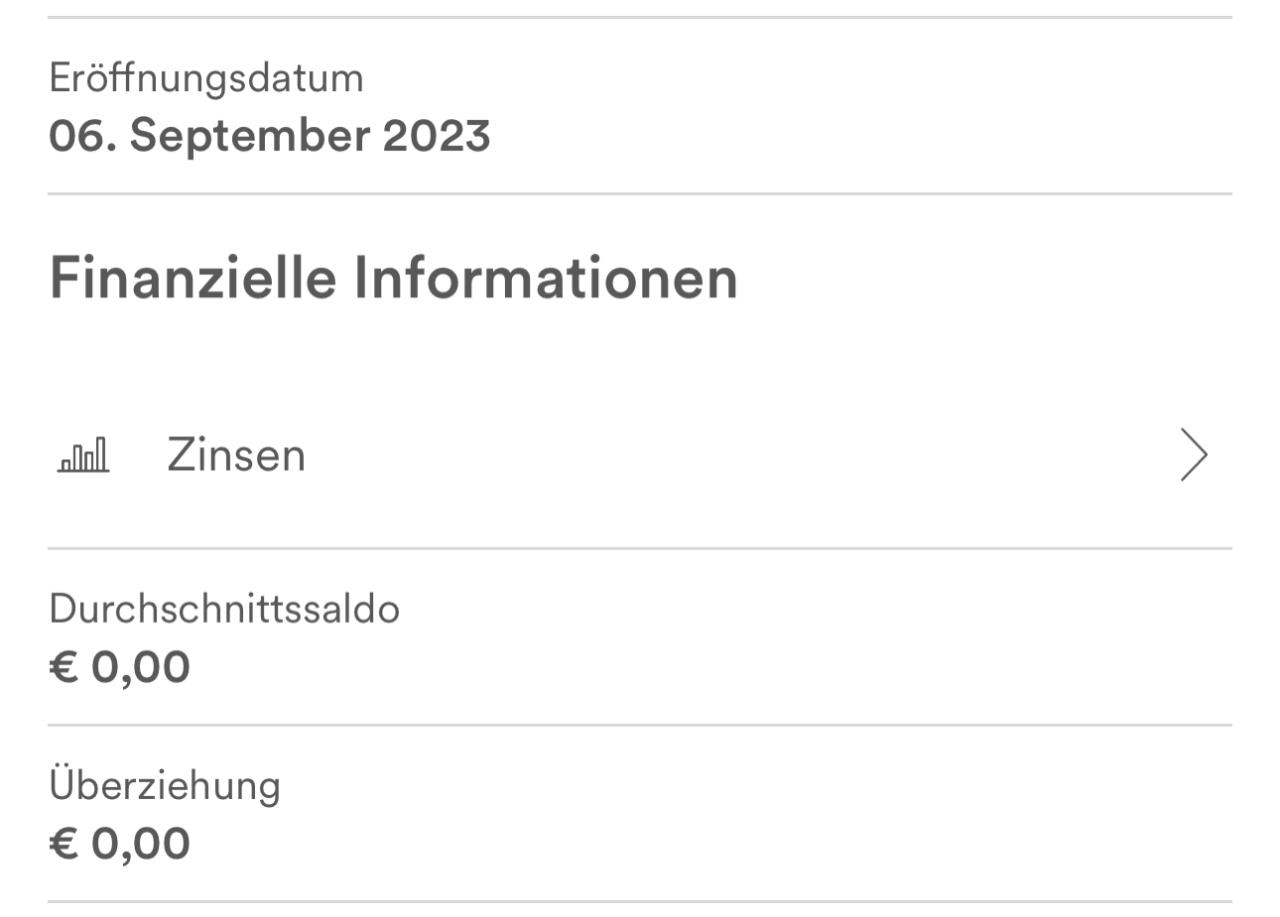Click the bar chart icon beside Zinsen
Screen dimensions: 1280x917
(x=84, y=456)
